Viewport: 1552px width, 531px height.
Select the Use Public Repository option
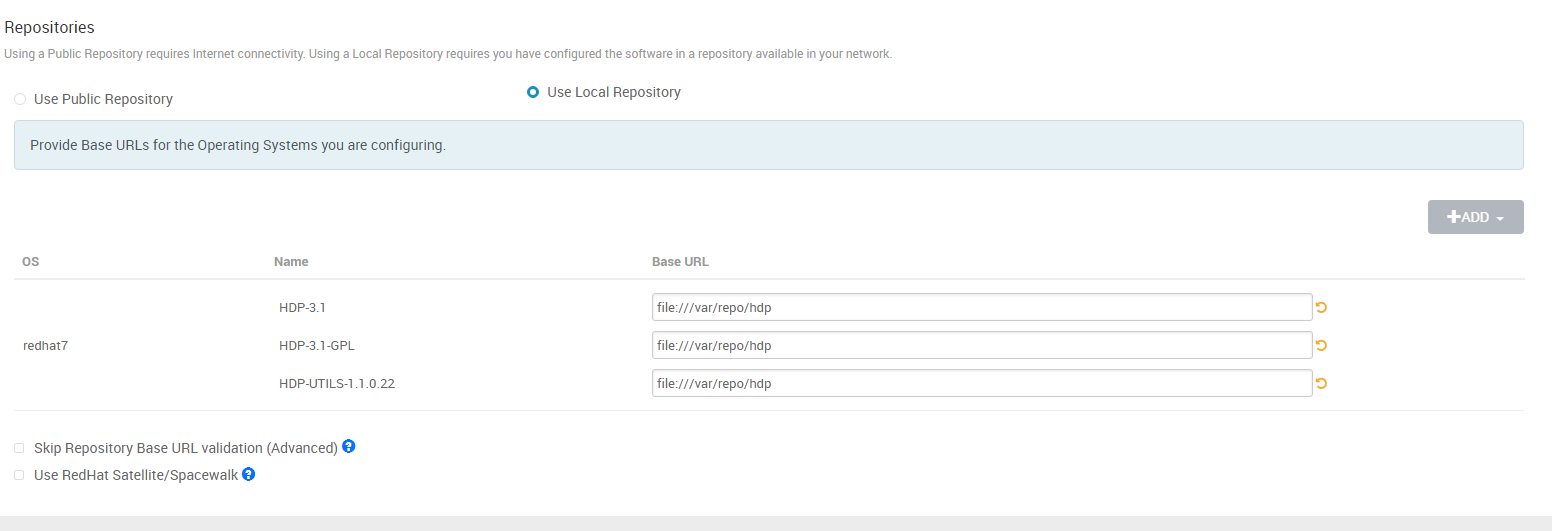coord(20,99)
